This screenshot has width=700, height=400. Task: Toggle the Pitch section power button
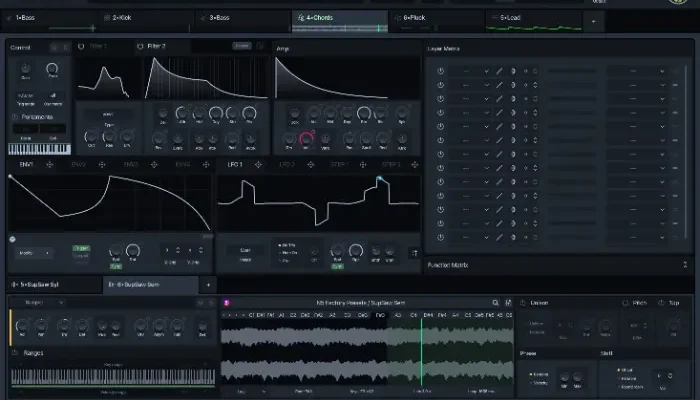click(625, 302)
